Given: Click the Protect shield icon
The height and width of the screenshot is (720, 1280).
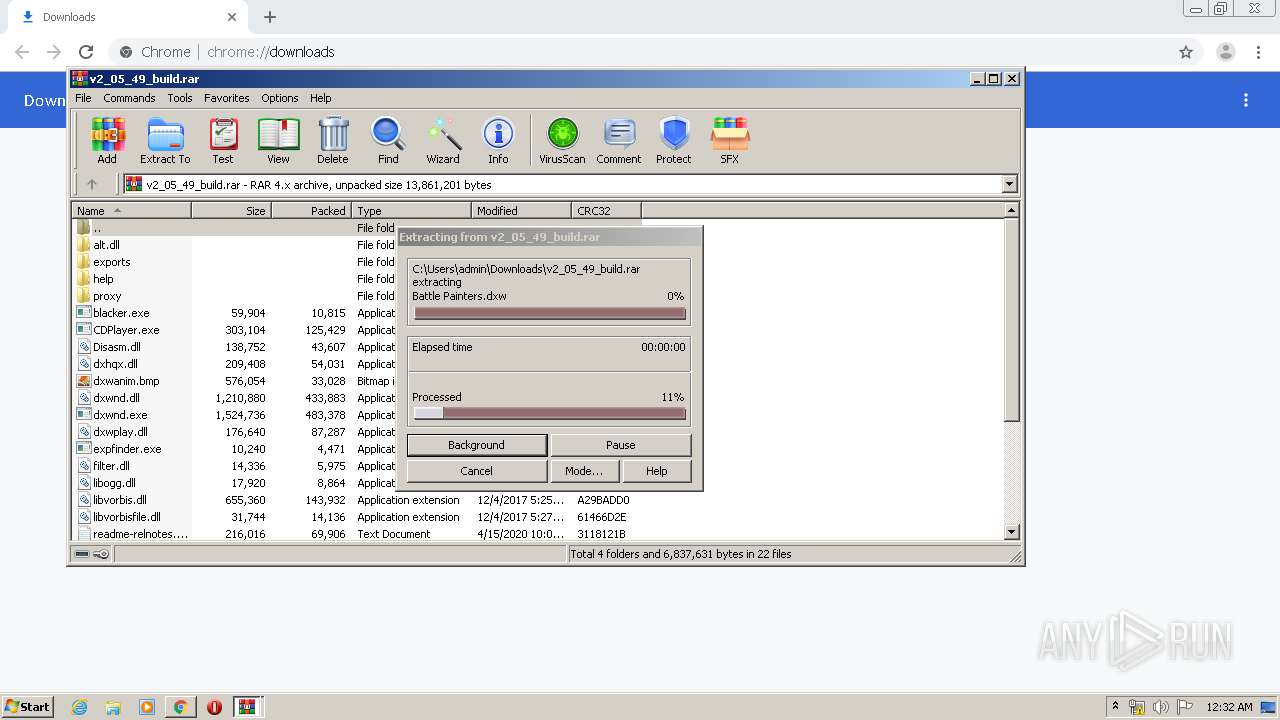Looking at the screenshot, I should tap(674, 140).
